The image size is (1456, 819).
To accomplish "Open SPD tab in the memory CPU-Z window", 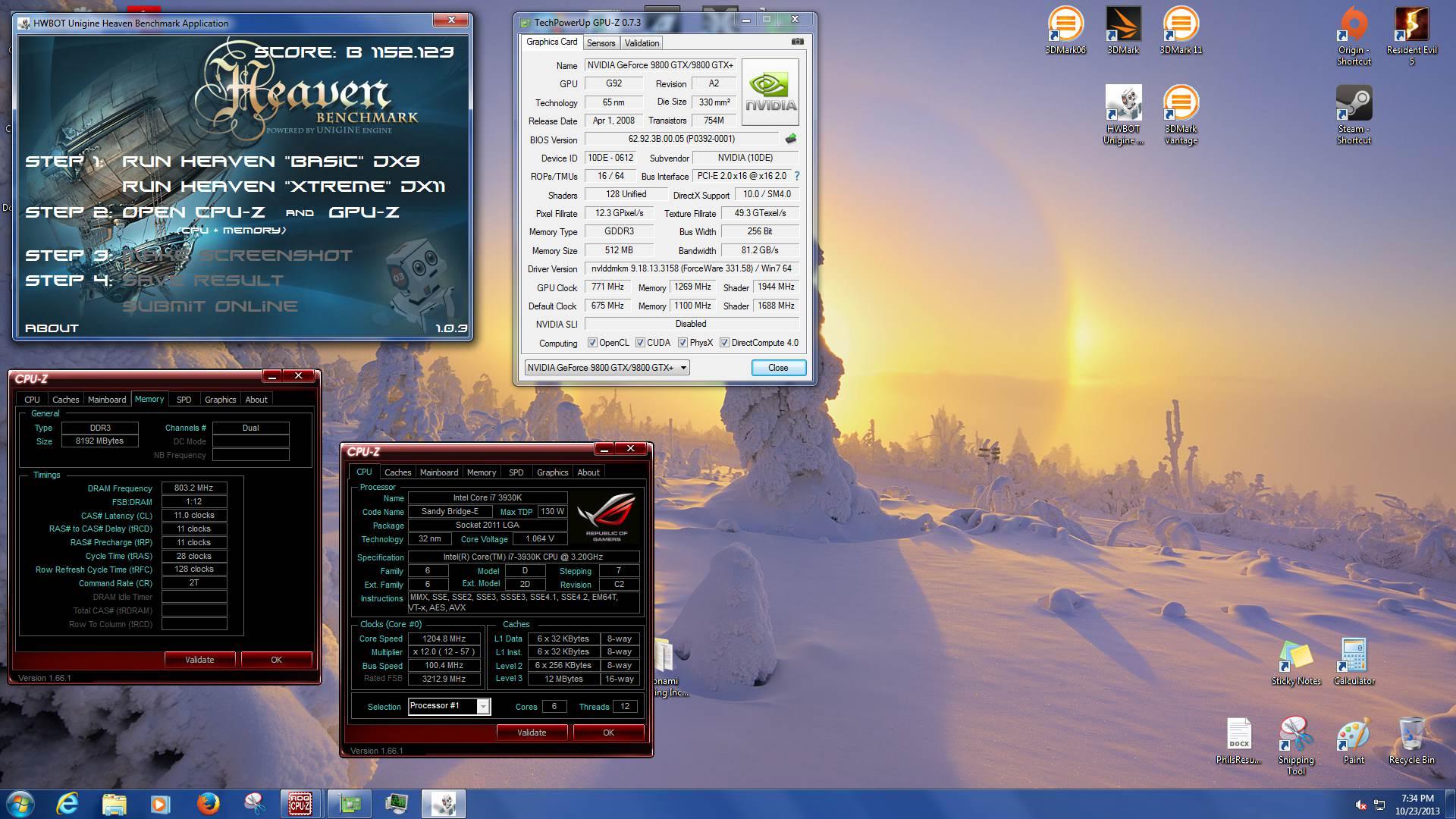I will pos(184,400).
